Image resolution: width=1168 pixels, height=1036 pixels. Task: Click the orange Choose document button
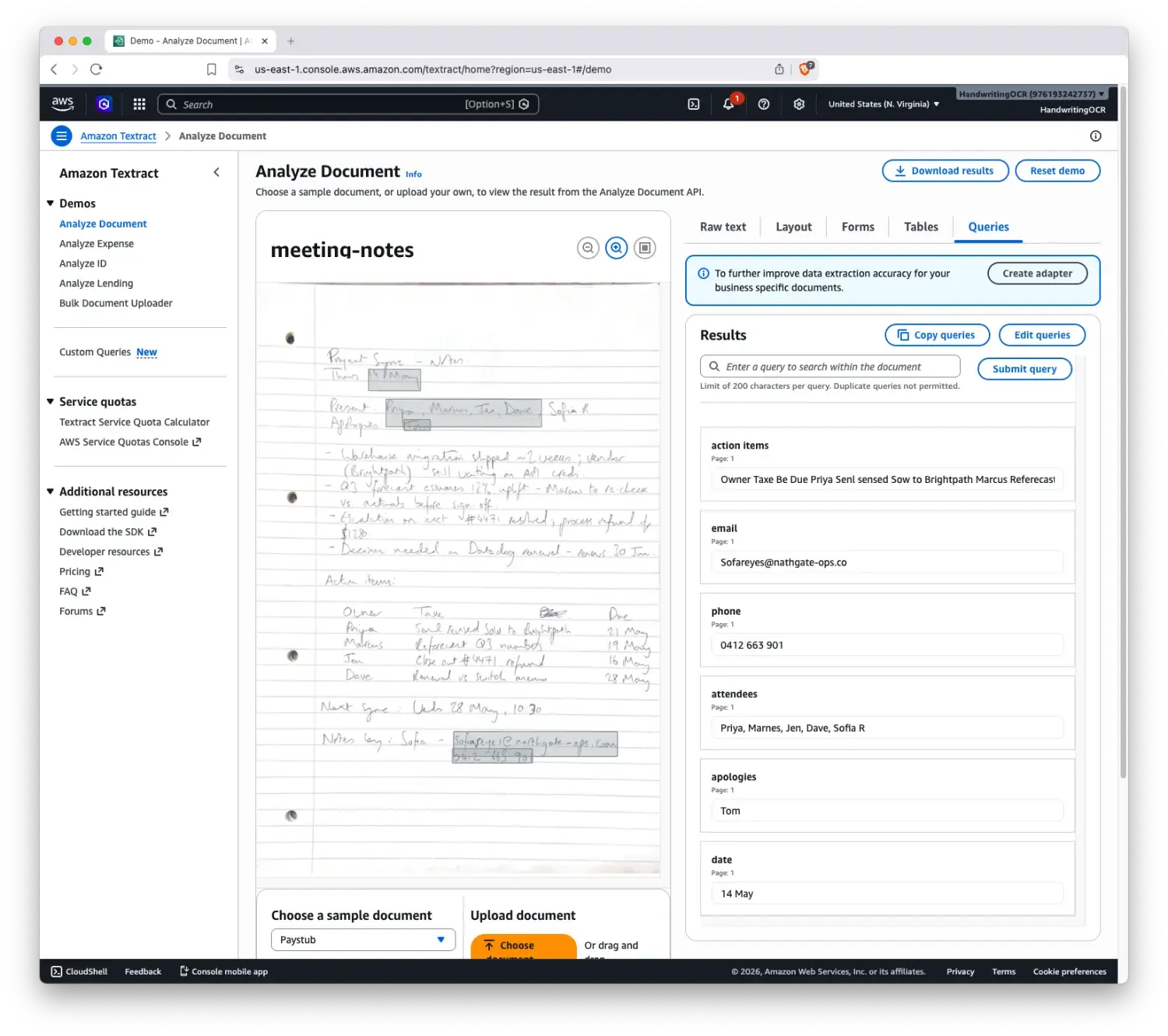coord(523,946)
